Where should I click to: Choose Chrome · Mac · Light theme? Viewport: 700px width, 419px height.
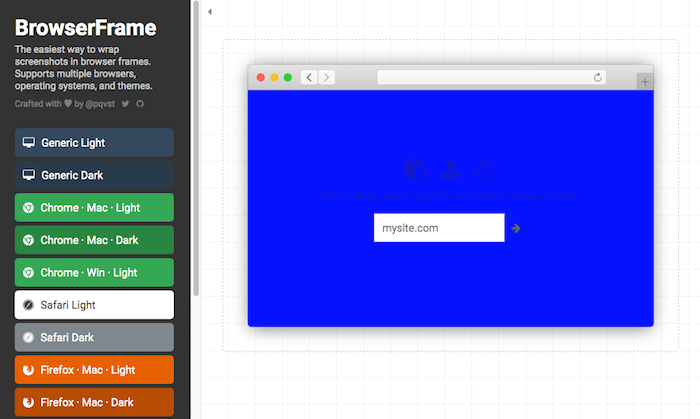point(94,208)
